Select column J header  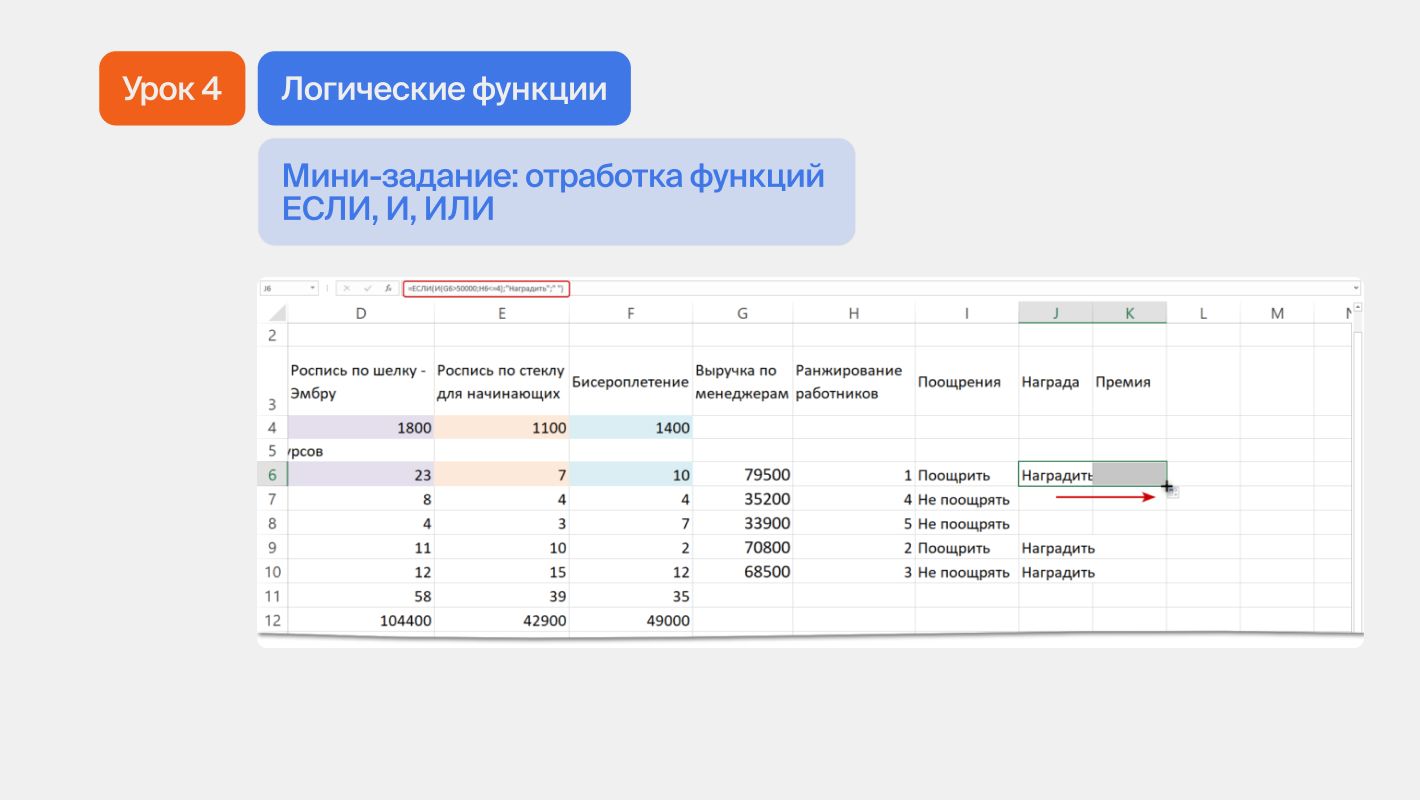point(1055,313)
